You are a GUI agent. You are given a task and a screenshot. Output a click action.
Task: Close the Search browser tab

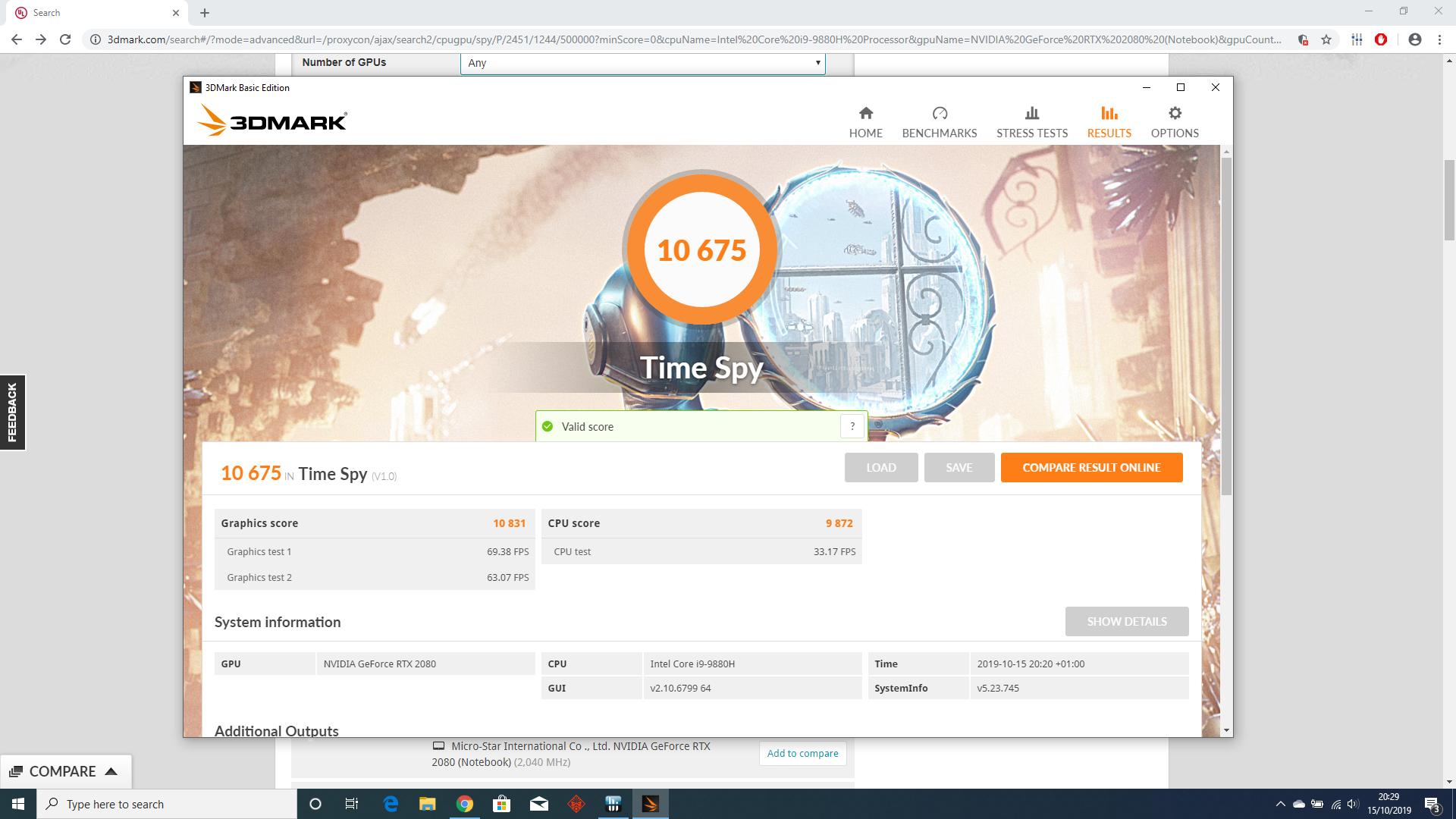176,13
